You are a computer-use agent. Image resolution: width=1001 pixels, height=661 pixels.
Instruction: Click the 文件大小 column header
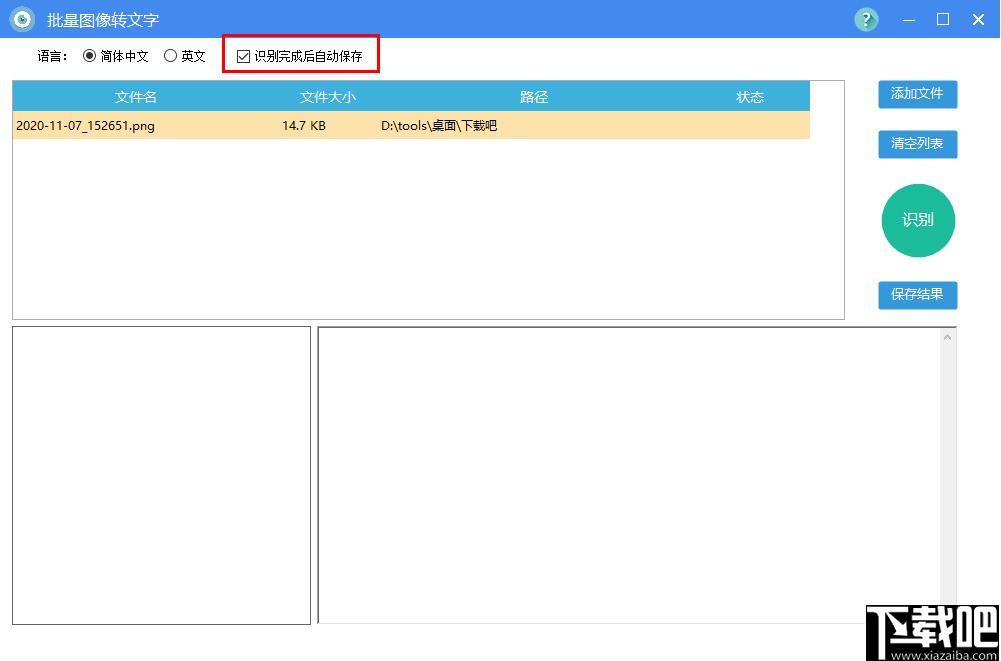327,97
